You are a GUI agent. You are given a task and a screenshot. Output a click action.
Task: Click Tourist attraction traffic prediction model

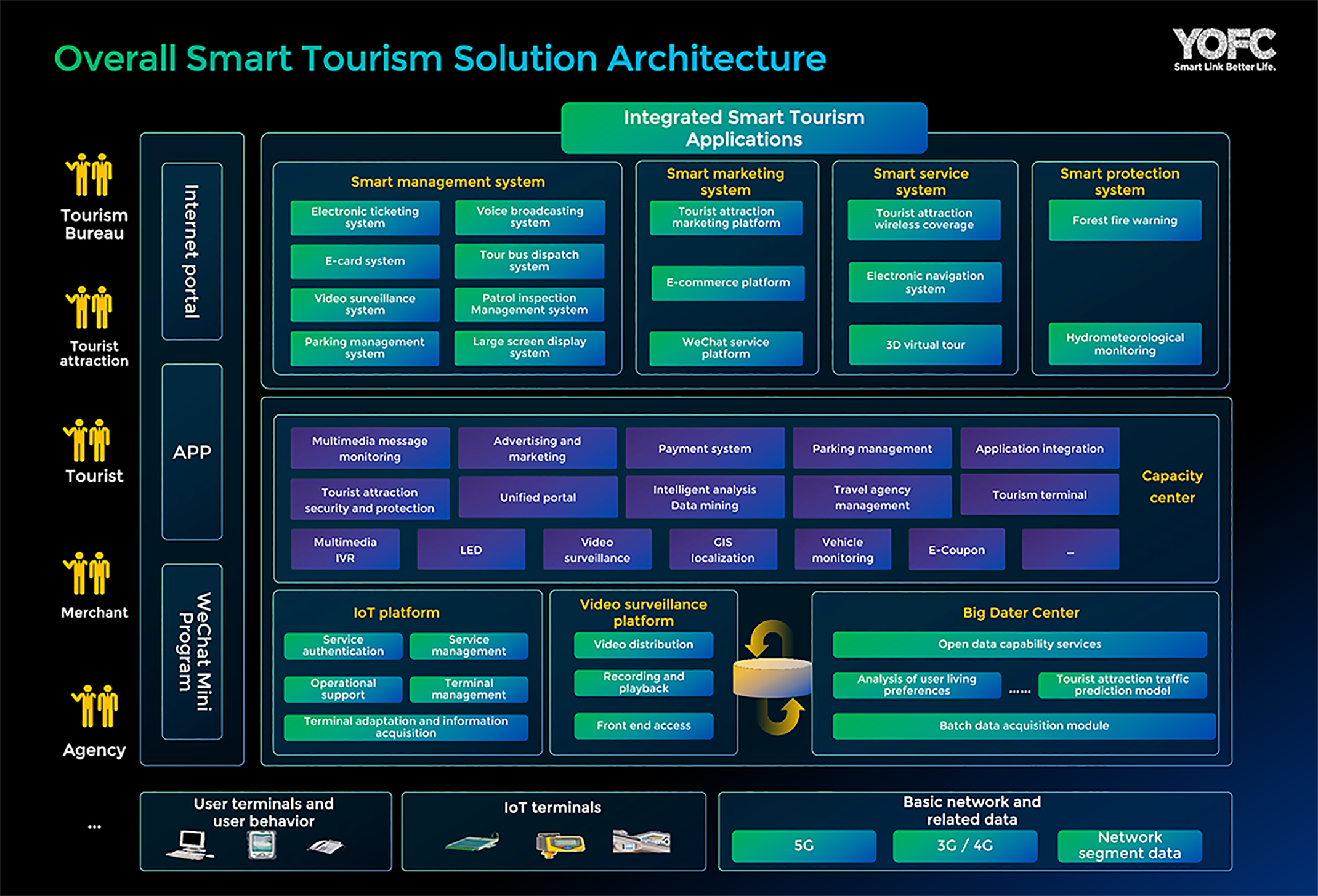tap(1123, 685)
